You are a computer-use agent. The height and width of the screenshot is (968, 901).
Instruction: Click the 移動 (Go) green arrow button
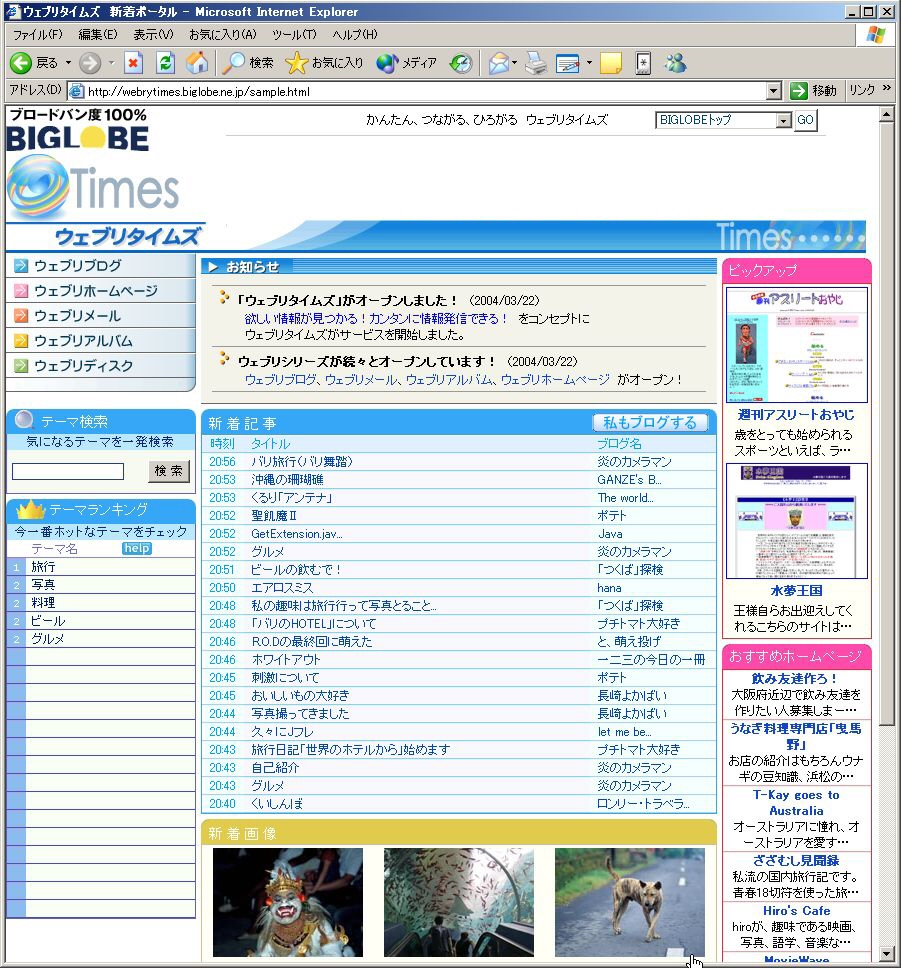click(x=814, y=91)
